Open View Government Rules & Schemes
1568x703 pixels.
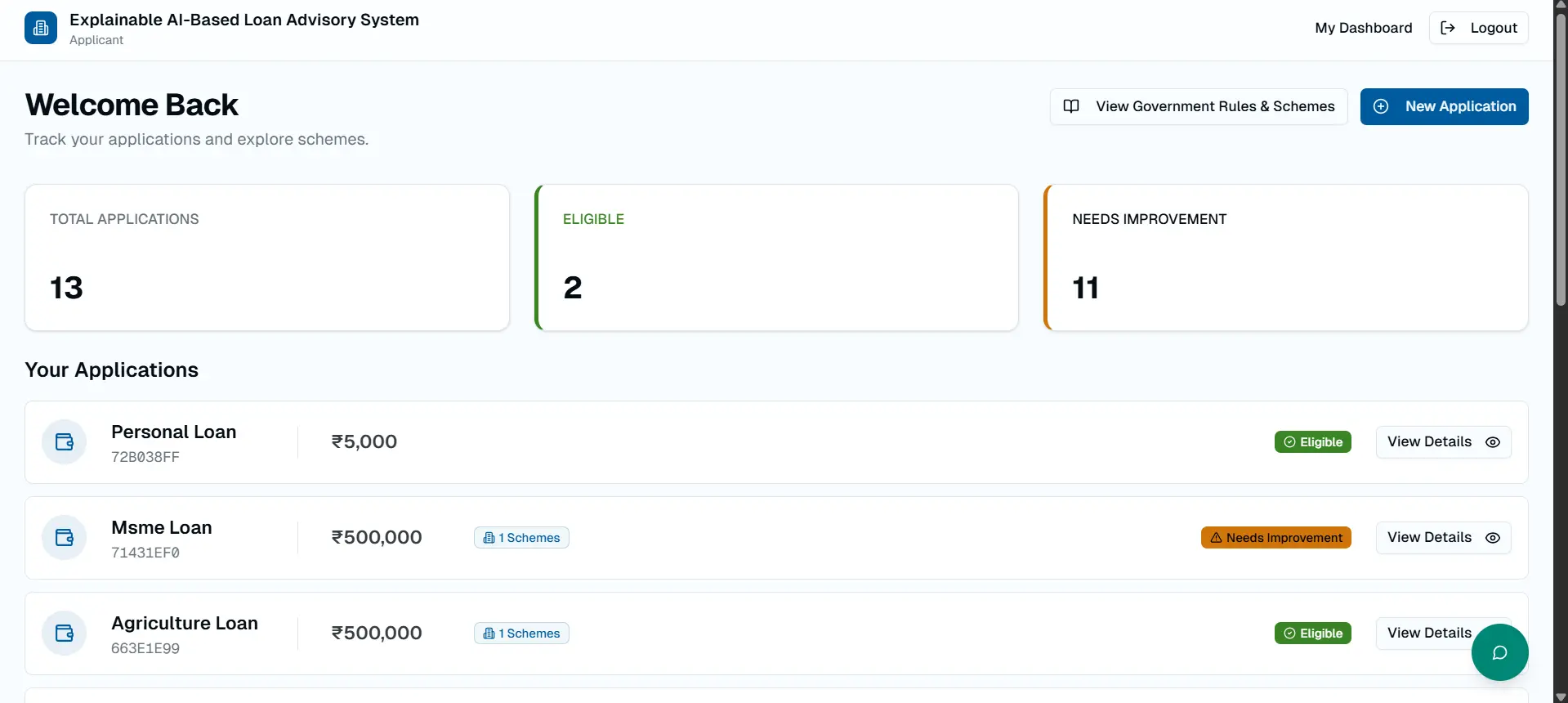[1198, 106]
